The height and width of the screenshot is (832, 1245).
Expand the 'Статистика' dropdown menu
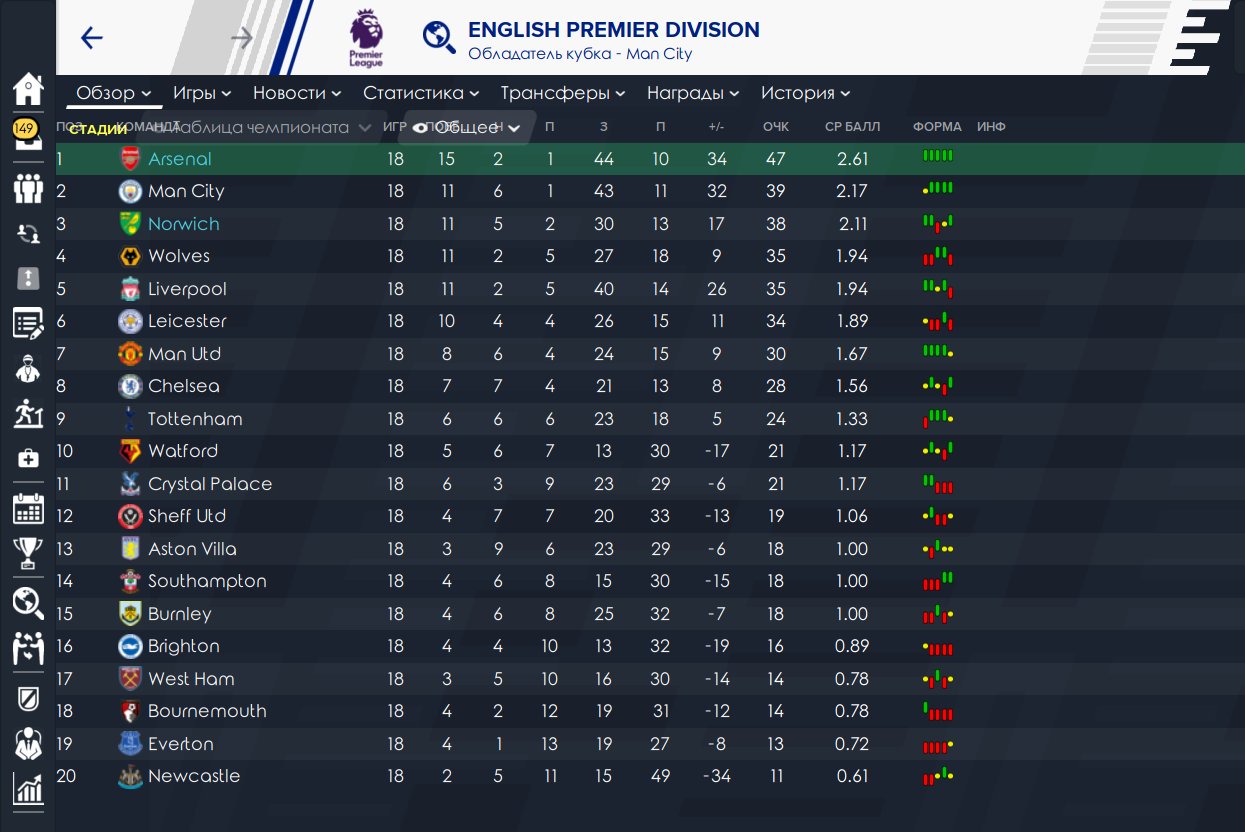click(421, 93)
